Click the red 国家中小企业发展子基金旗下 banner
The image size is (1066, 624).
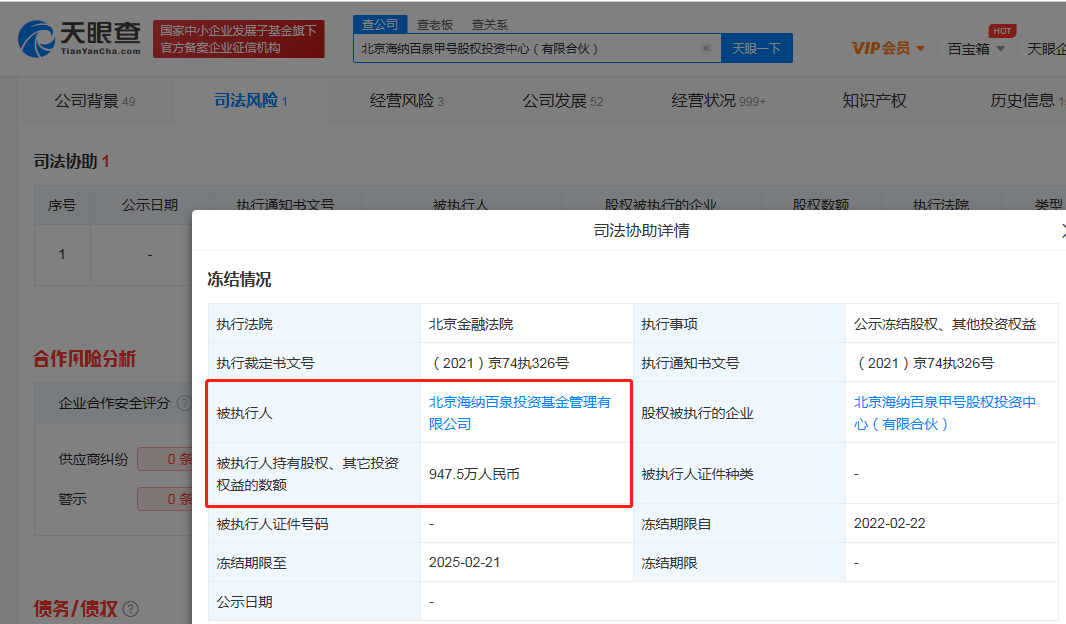(239, 39)
